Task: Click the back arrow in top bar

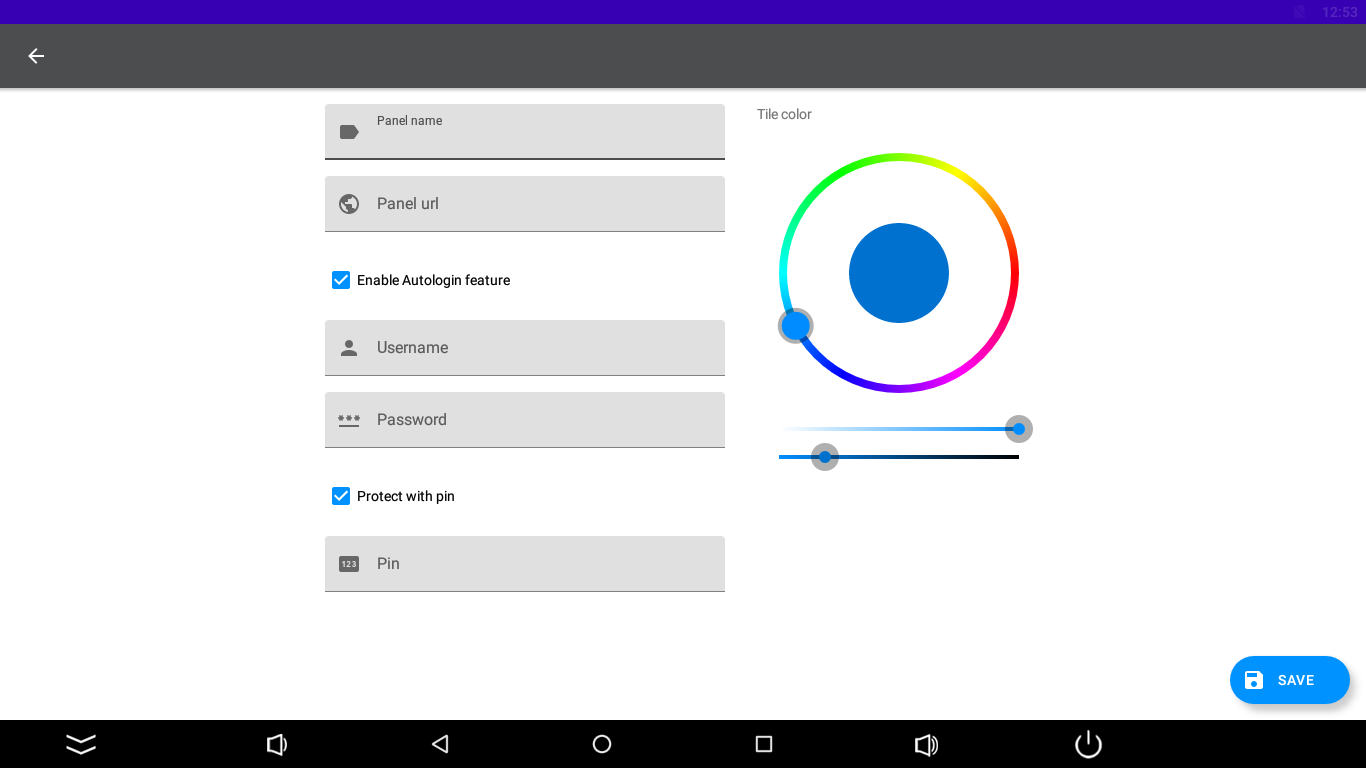Action: point(36,56)
